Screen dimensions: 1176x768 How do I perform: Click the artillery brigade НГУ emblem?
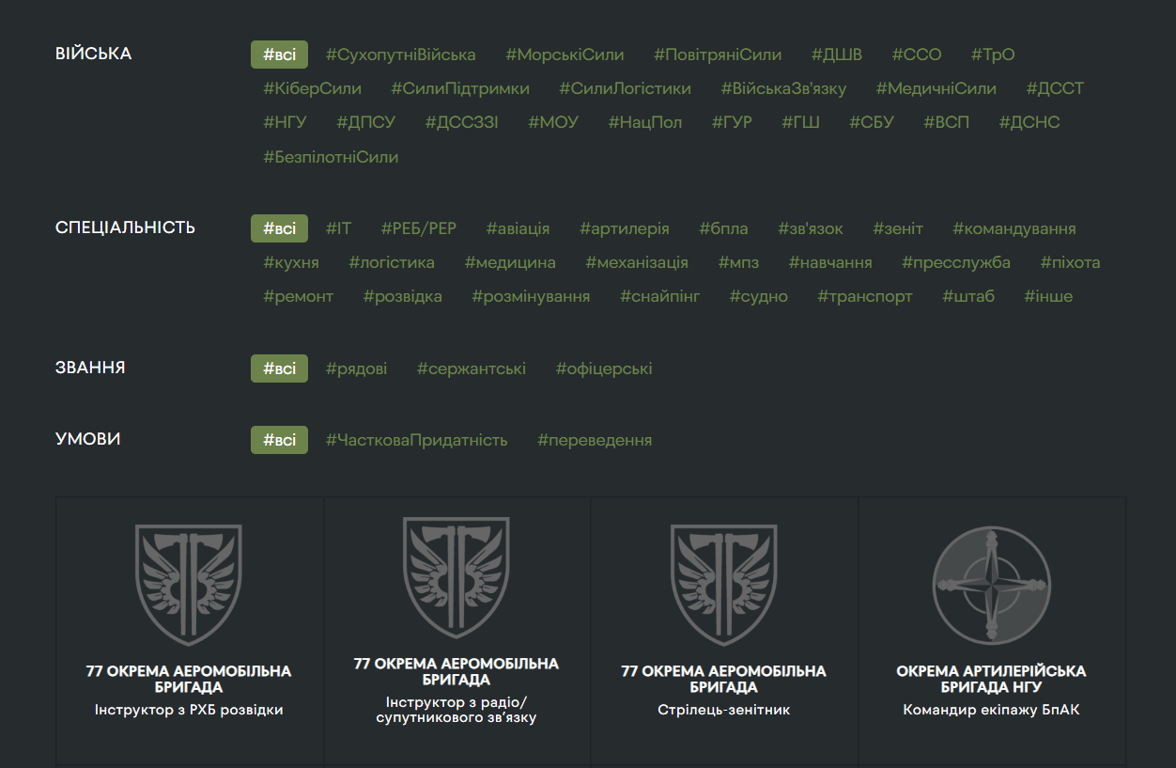click(x=991, y=585)
